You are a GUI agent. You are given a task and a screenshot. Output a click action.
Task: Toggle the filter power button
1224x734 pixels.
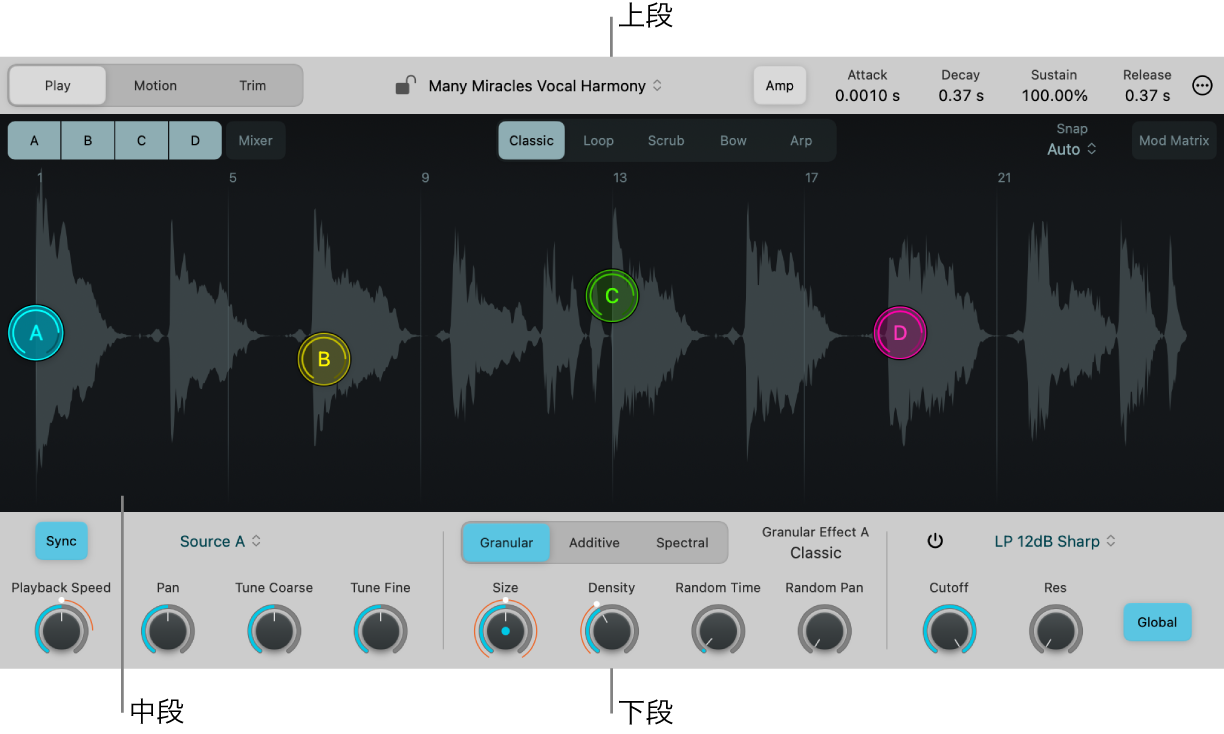(935, 541)
